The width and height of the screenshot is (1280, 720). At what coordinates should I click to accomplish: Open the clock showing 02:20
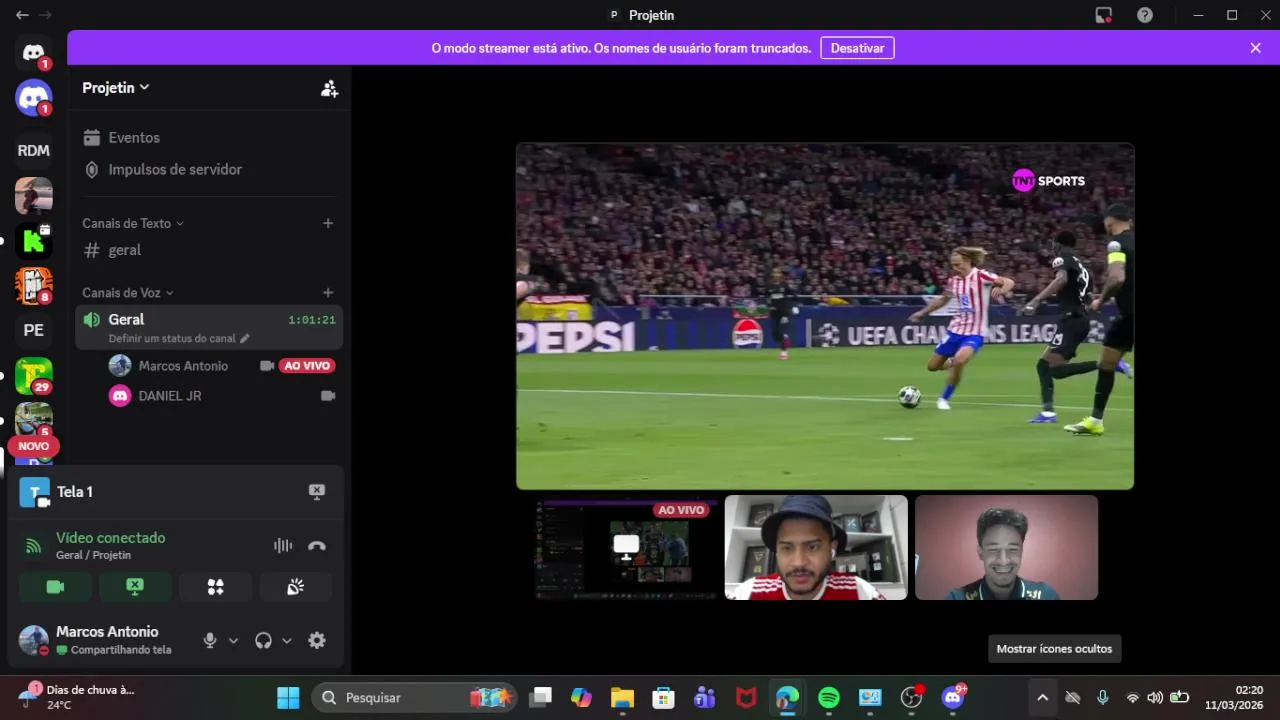coord(1234,697)
